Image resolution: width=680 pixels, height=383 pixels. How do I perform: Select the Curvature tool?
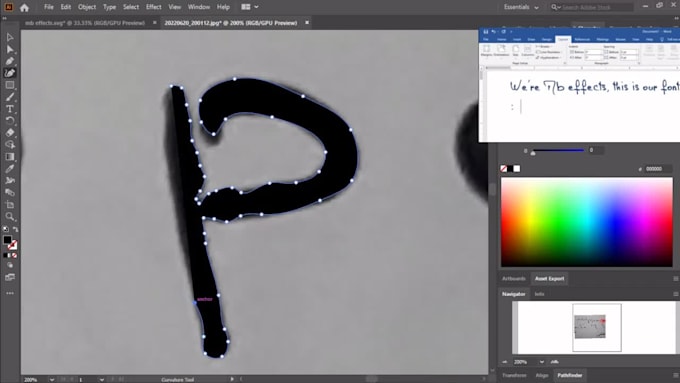(x=10, y=73)
